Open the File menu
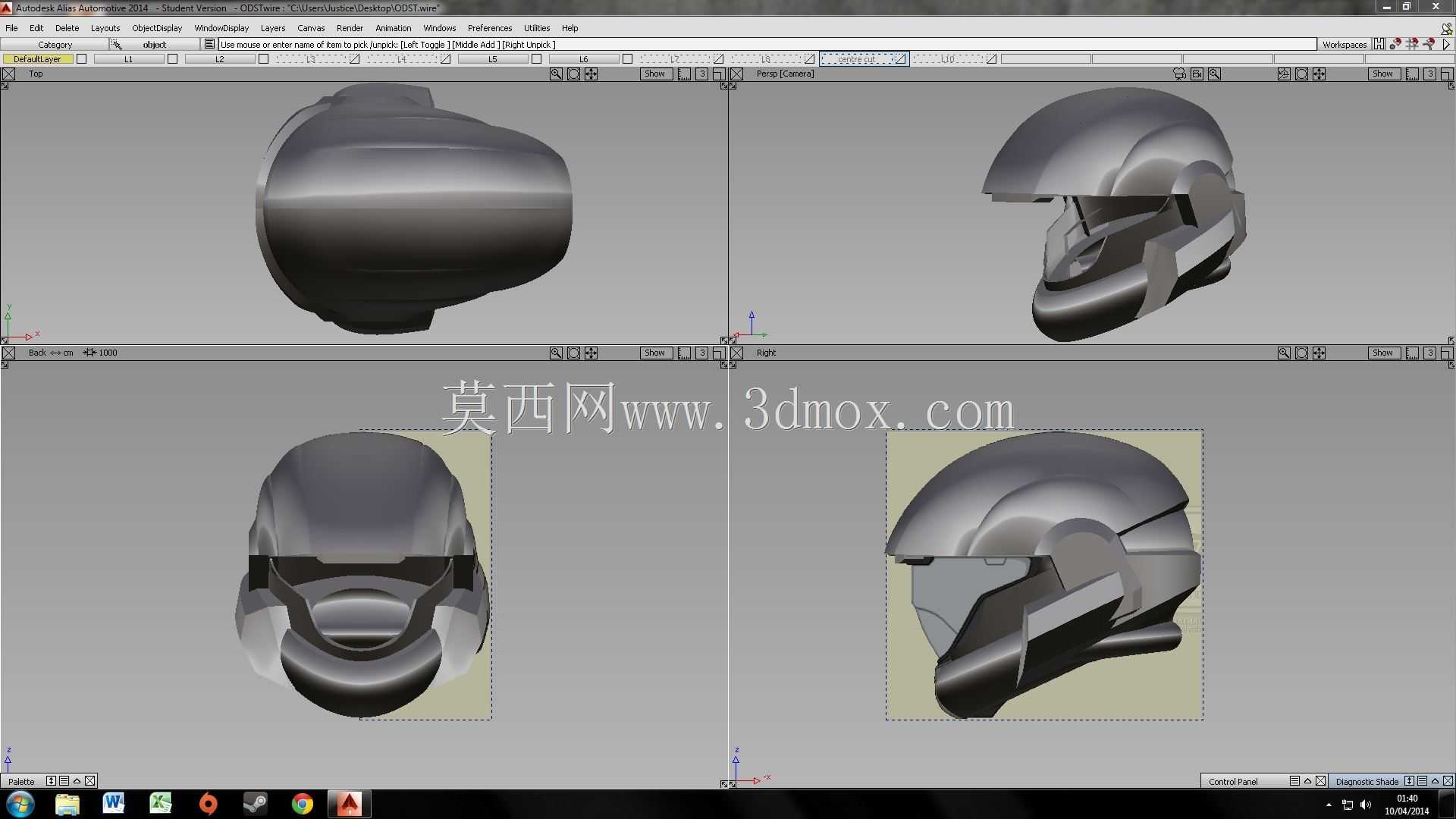The image size is (1456, 819). (x=11, y=28)
